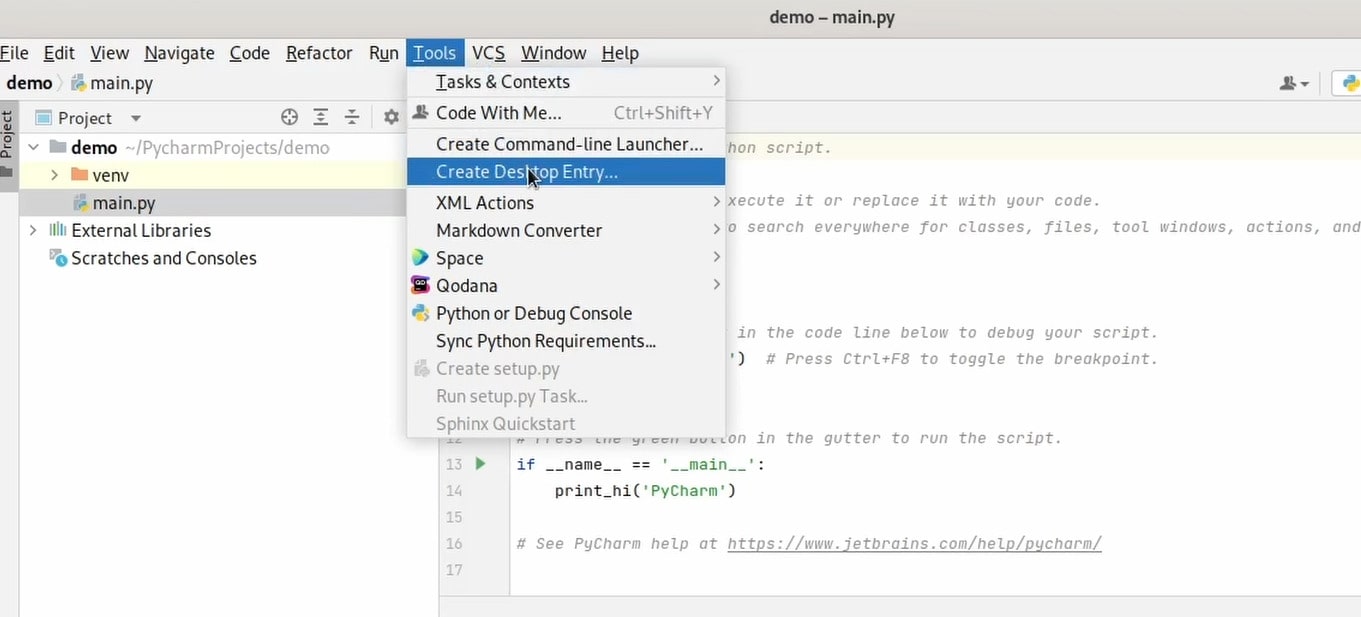Click the Code With Me person icon

click(420, 113)
